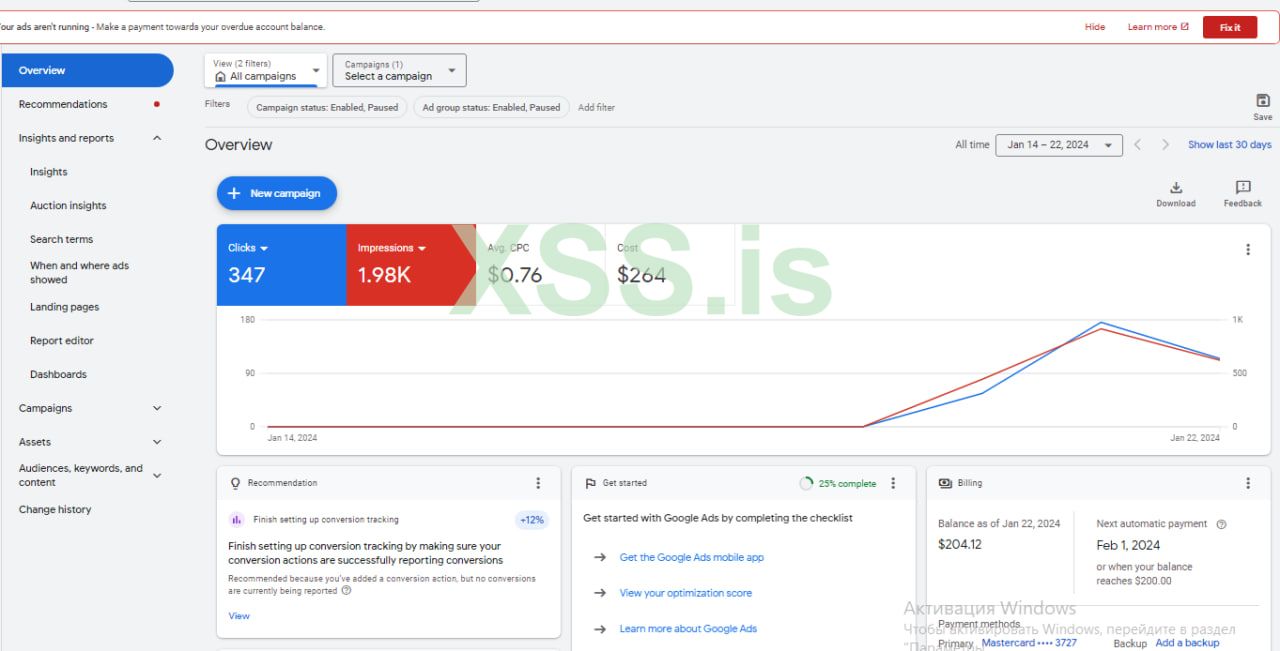Click the New campaign button
Image resolution: width=1280 pixels, height=651 pixels.
277,193
